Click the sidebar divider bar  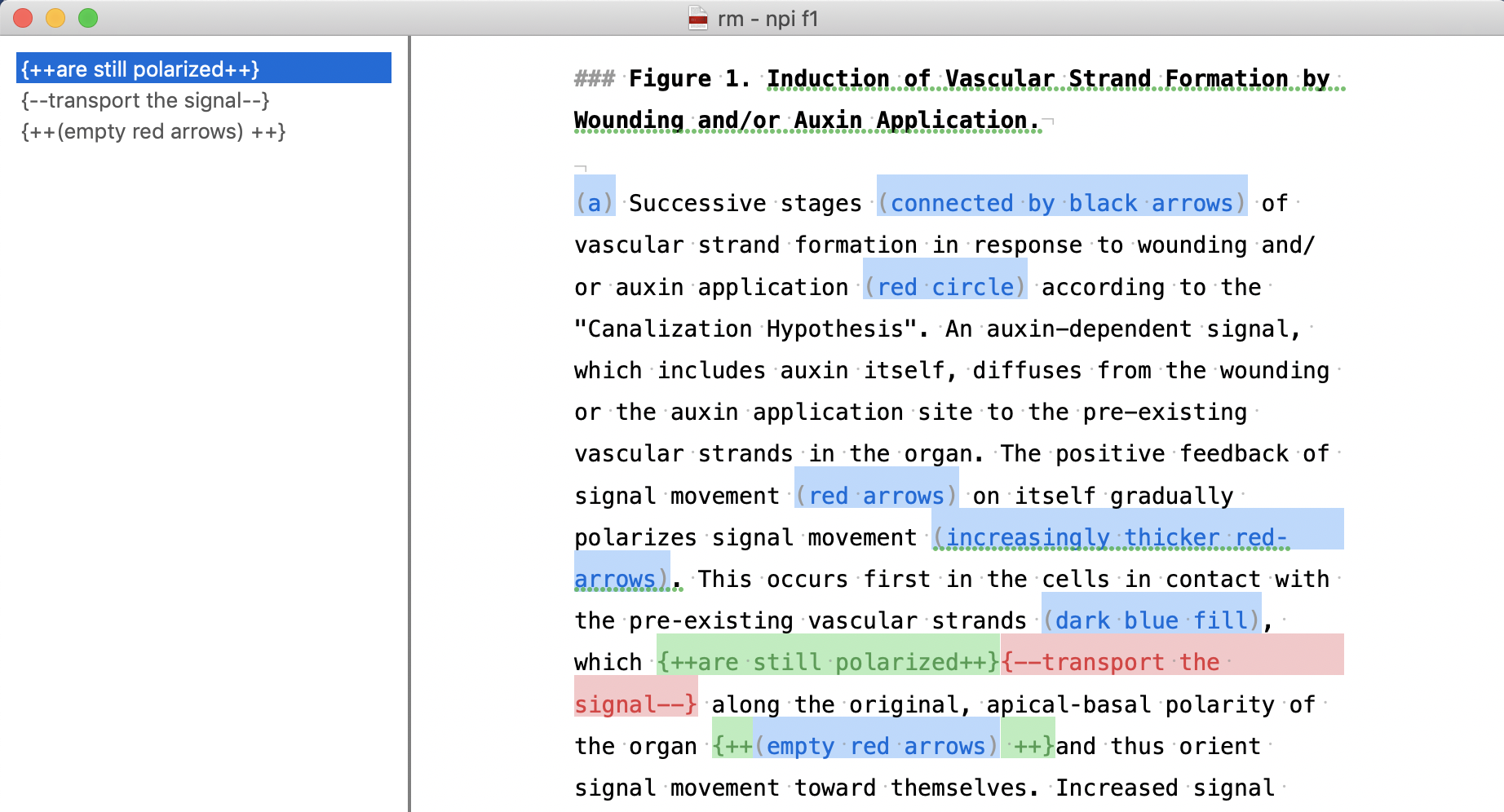point(409,424)
